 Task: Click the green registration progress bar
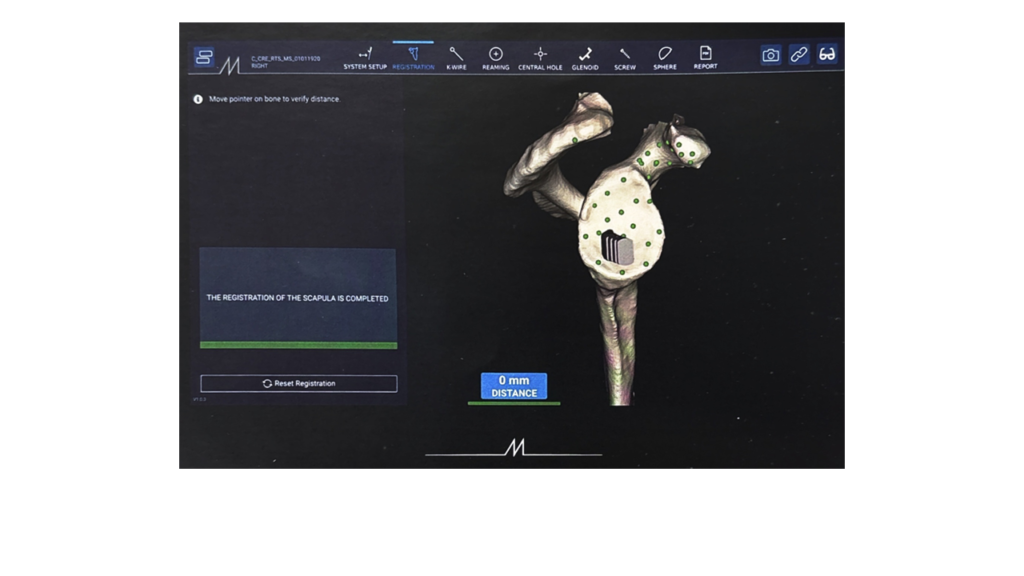point(298,345)
